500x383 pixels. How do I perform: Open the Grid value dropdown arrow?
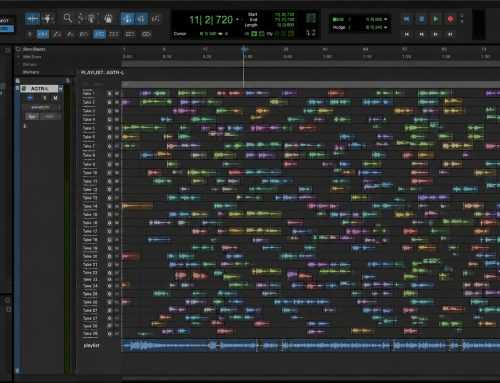(x=386, y=19)
